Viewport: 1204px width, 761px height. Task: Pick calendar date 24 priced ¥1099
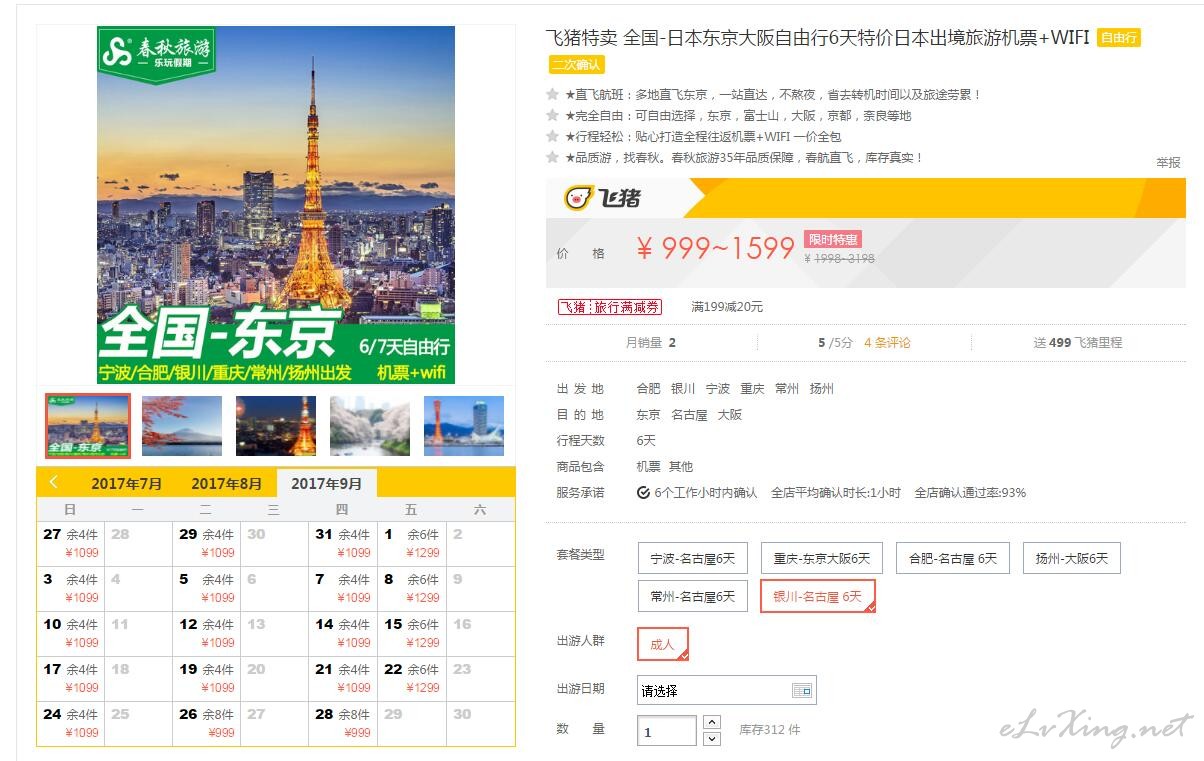pos(70,723)
